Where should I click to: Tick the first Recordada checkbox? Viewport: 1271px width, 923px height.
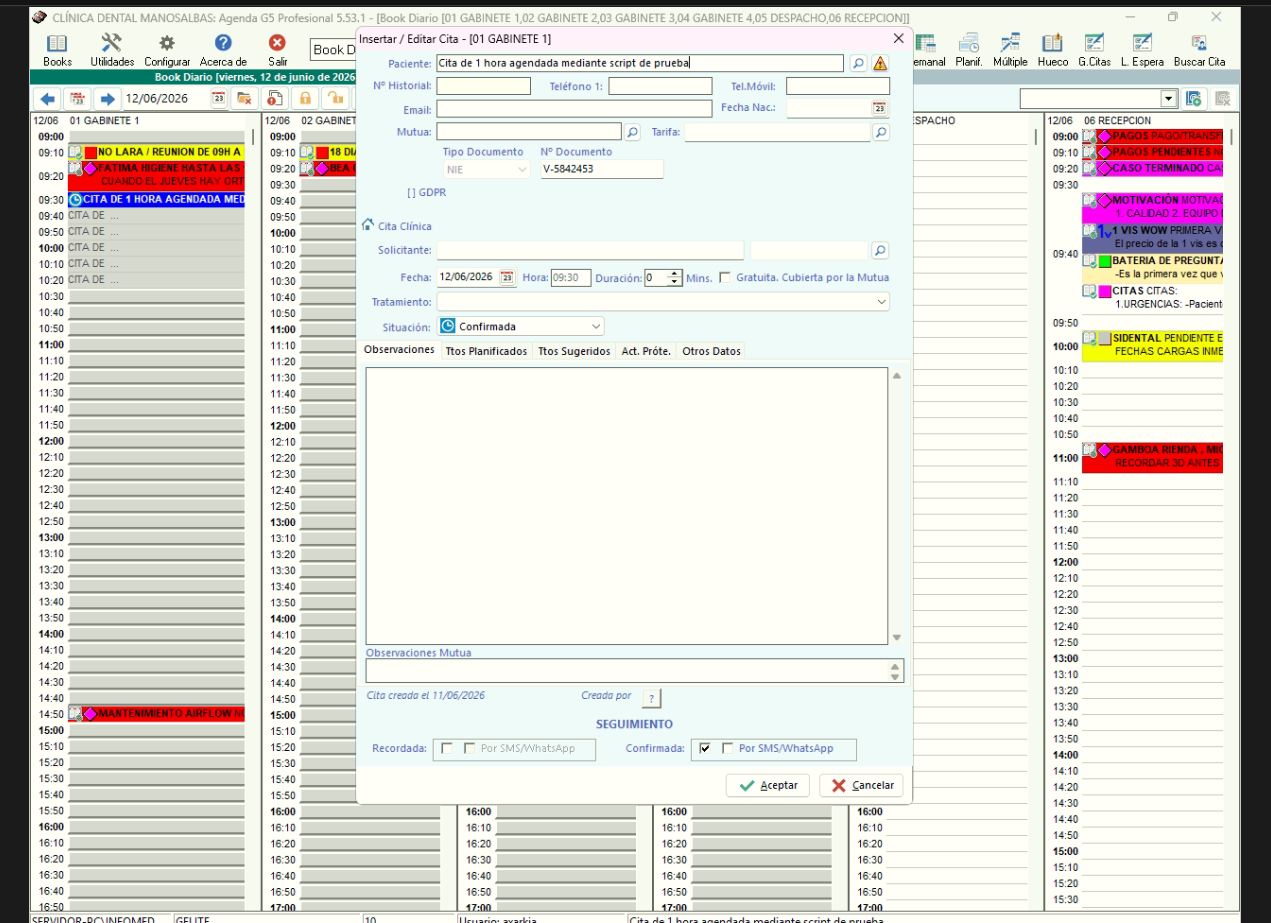[x=447, y=748]
